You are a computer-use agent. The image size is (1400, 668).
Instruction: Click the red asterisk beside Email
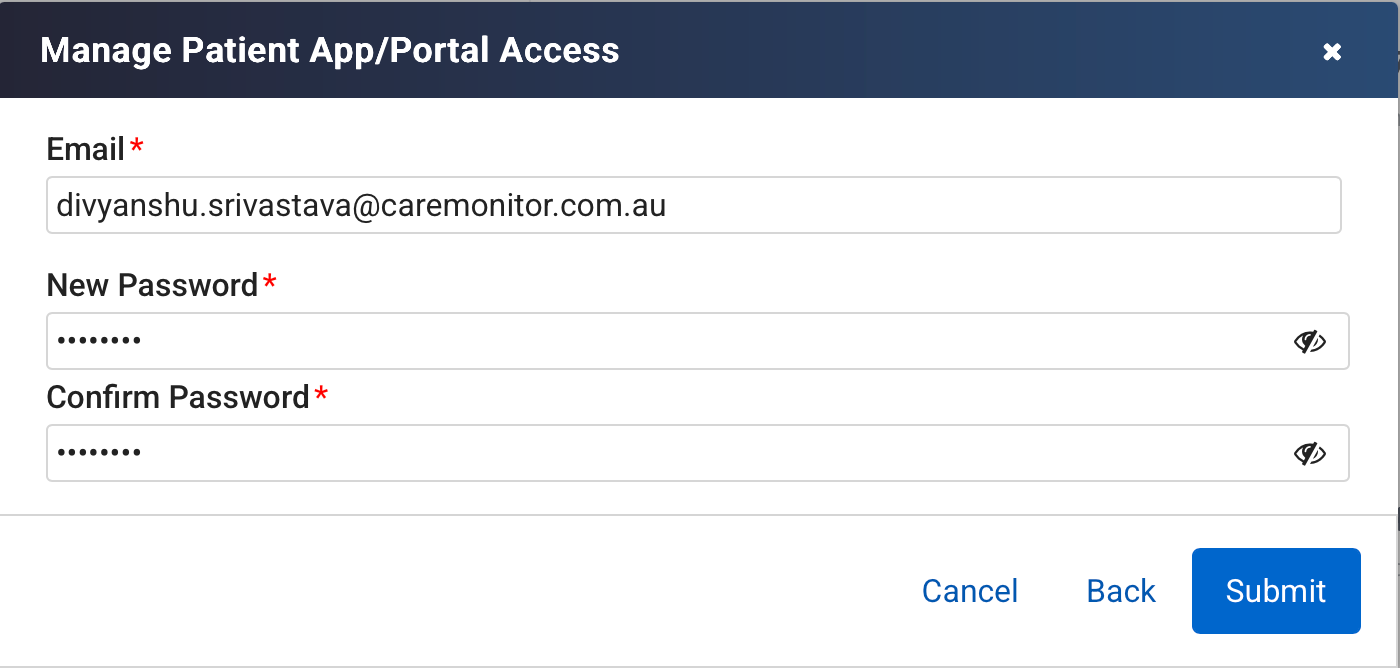137,148
